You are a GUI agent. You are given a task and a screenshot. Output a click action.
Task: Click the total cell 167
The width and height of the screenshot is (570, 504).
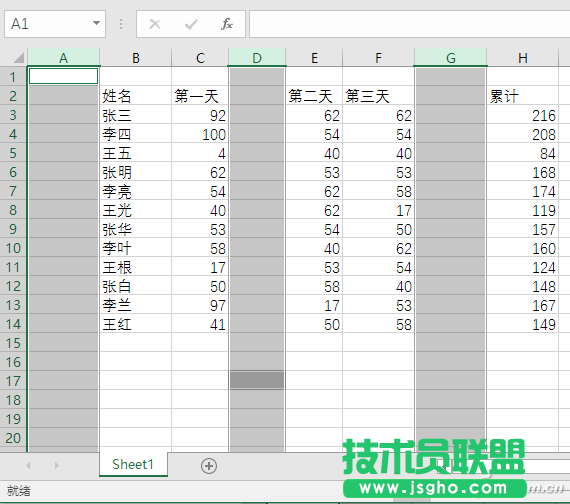523,305
